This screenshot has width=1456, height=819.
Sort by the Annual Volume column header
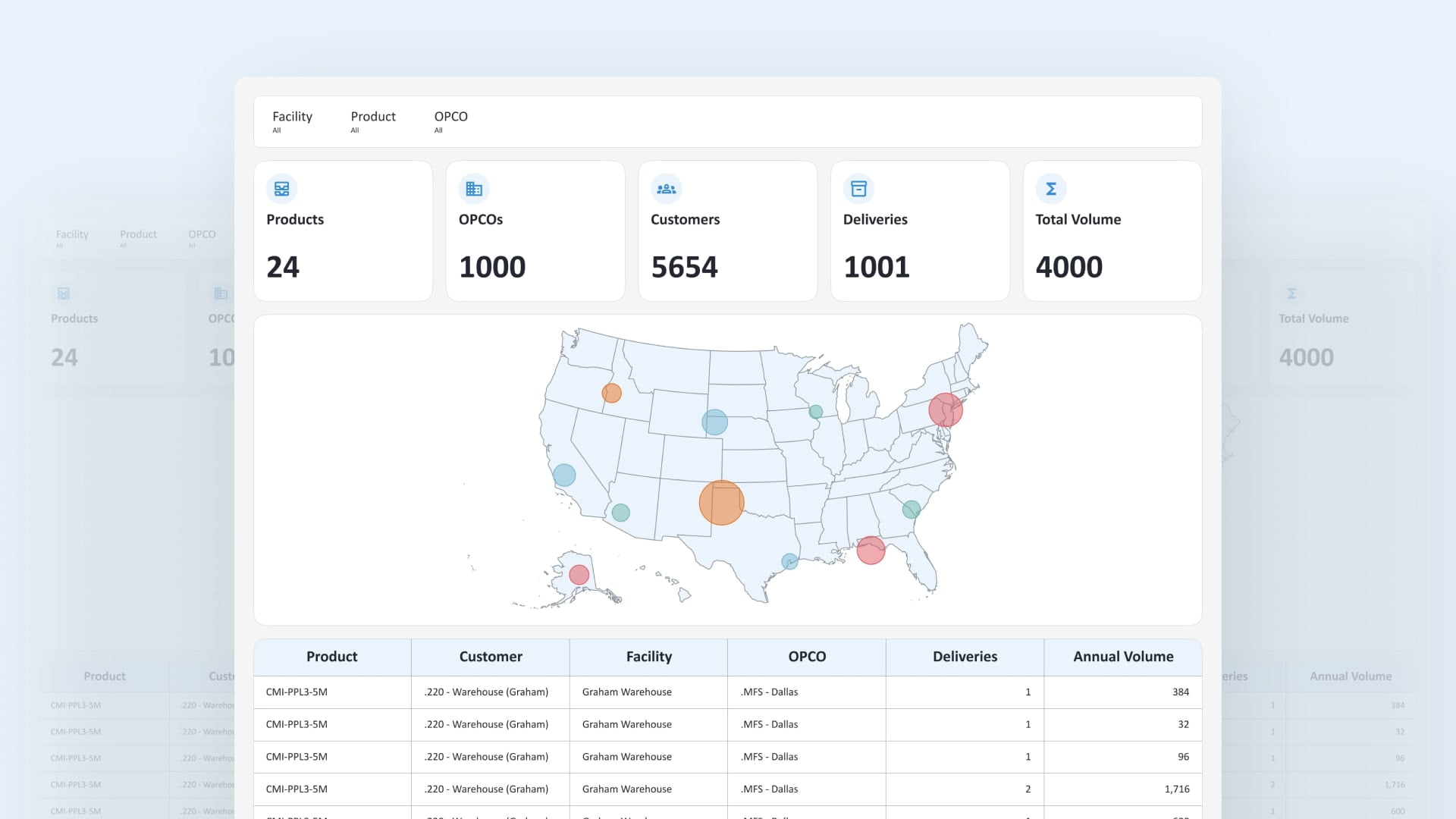tap(1123, 657)
